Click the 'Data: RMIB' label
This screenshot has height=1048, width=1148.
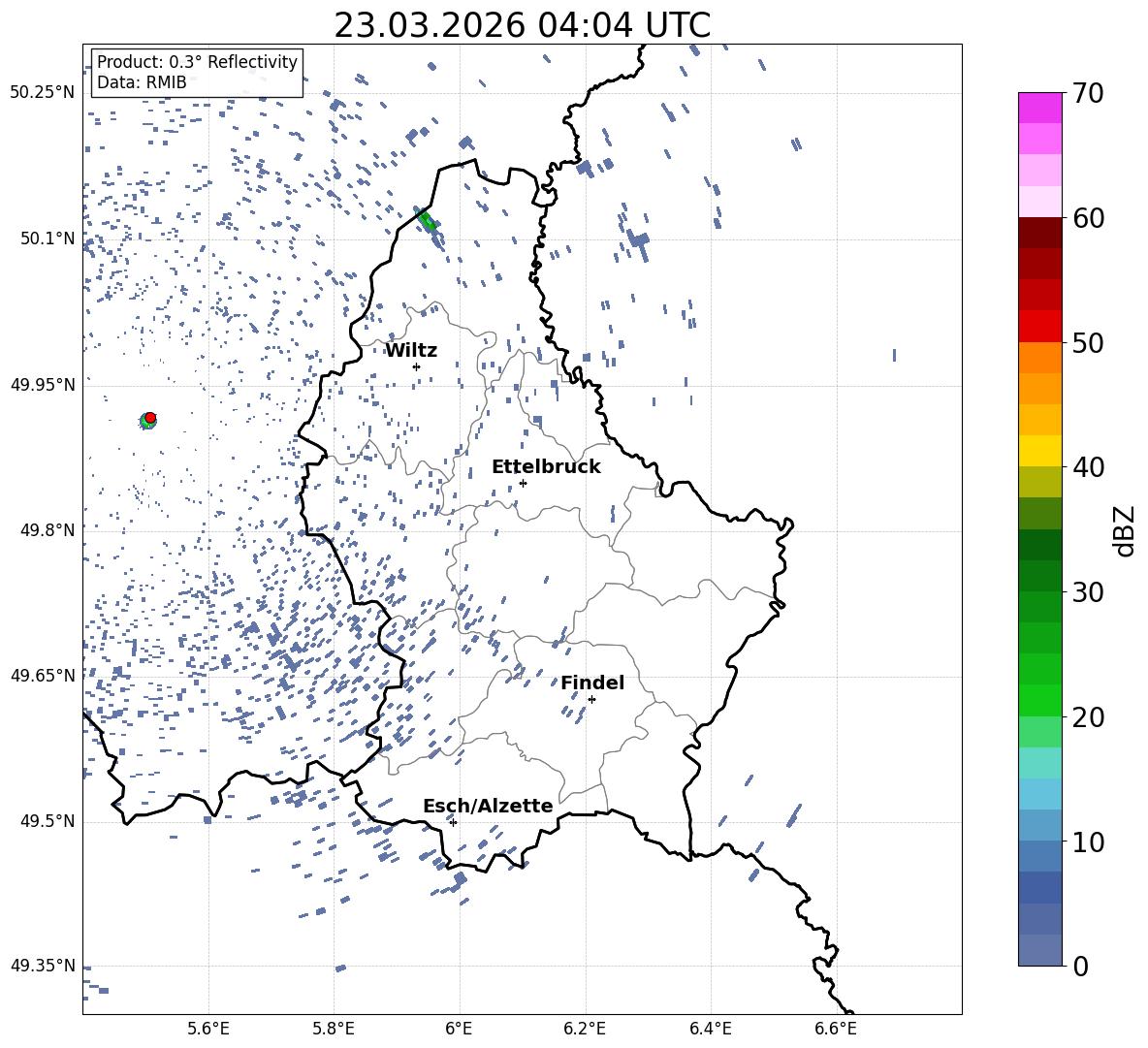click(x=142, y=82)
